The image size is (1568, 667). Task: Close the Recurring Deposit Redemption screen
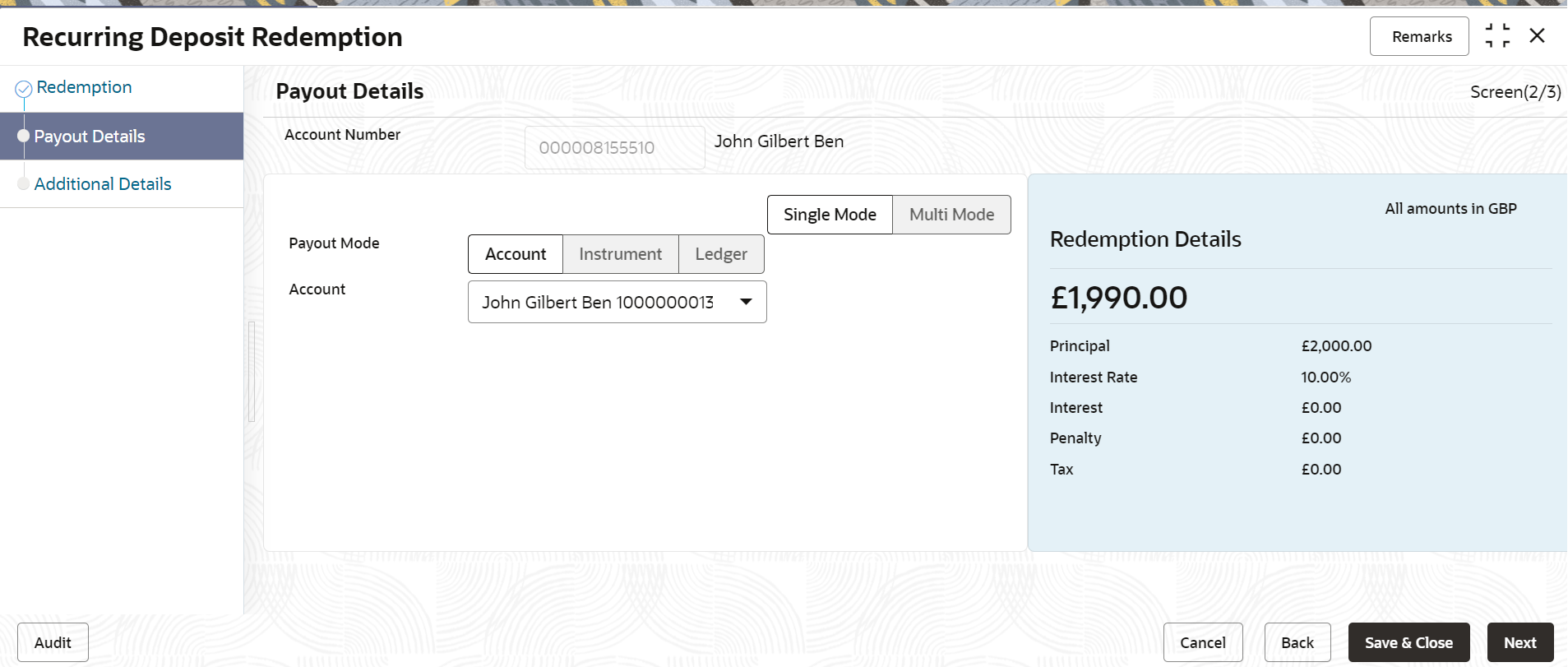click(x=1537, y=36)
